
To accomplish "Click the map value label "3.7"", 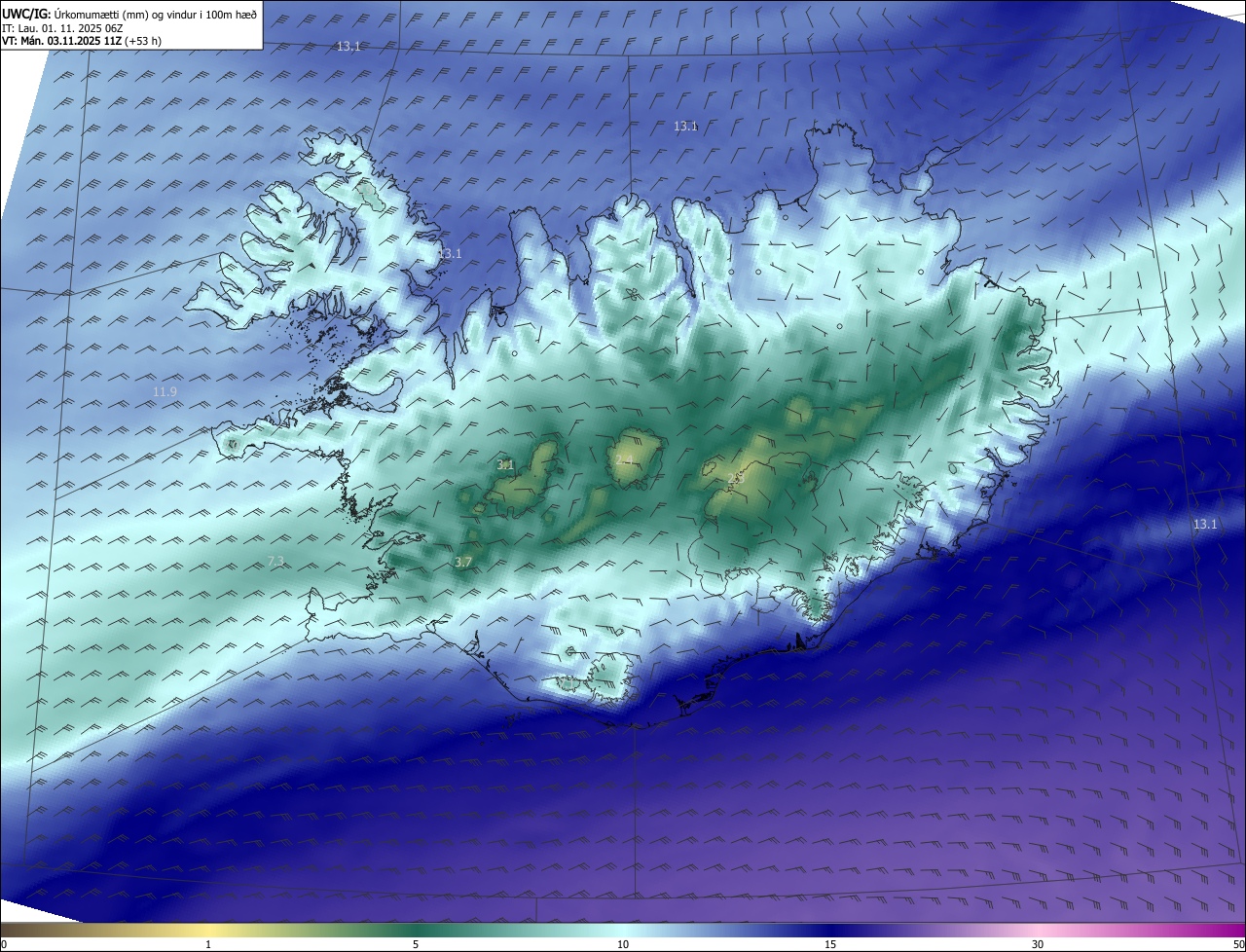I will [463, 563].
